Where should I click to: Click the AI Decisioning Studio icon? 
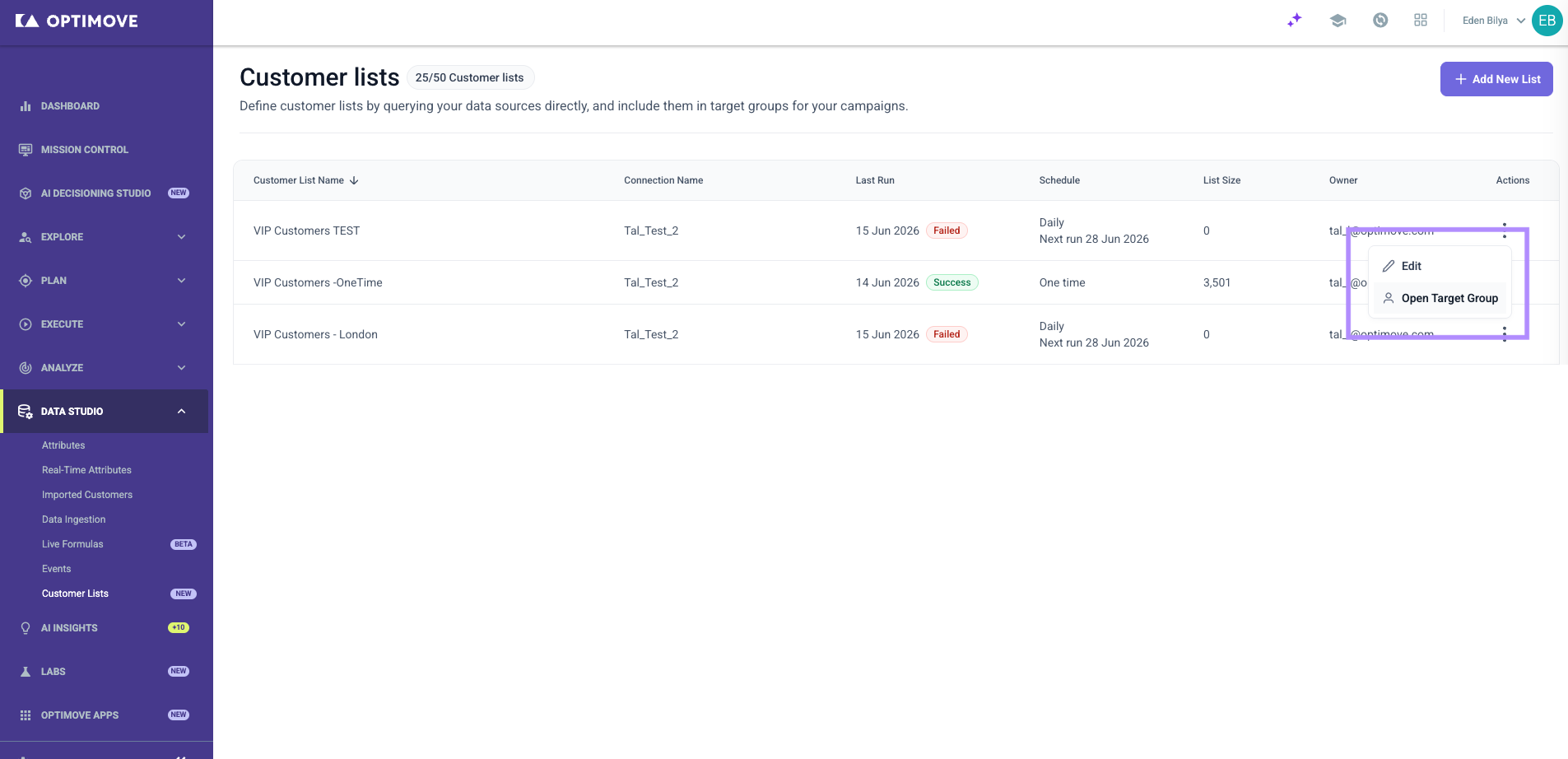26,193
